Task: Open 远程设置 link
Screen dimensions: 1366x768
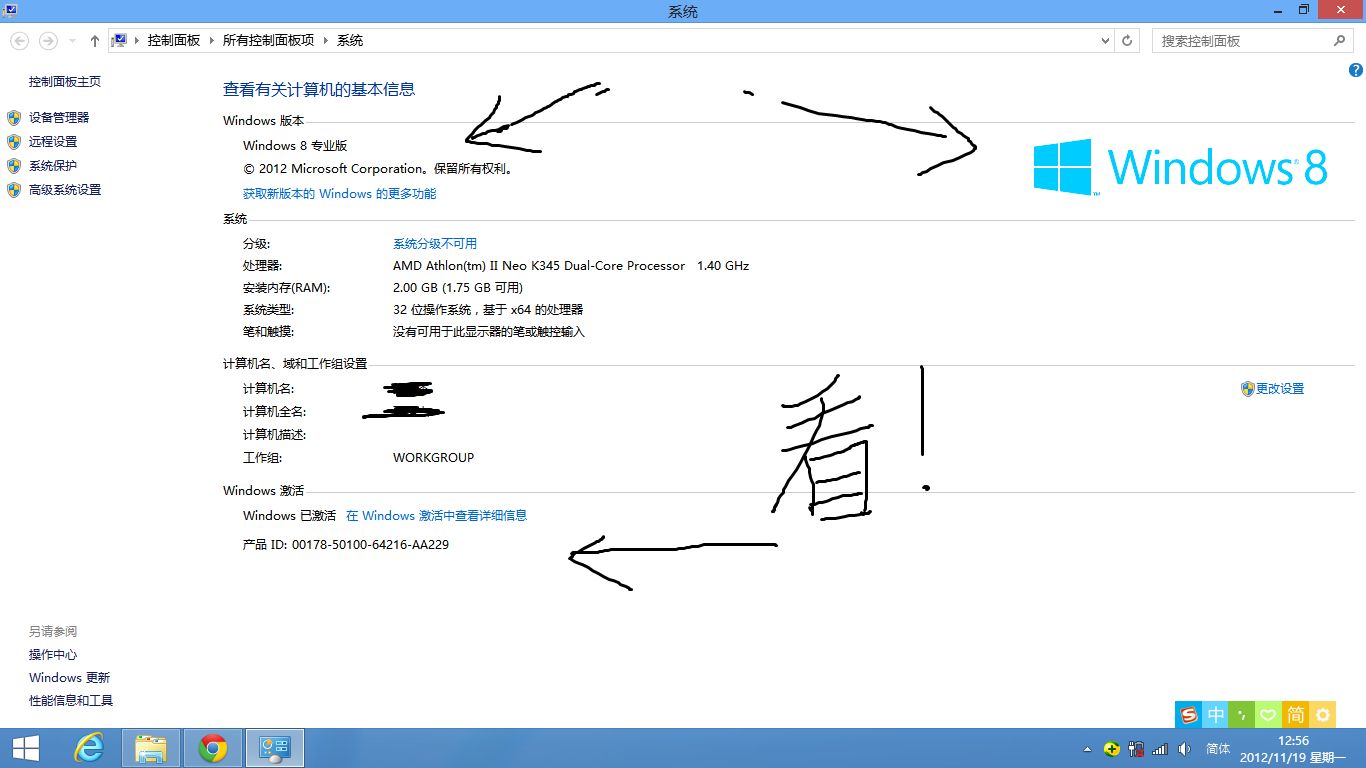Action: 53,142
